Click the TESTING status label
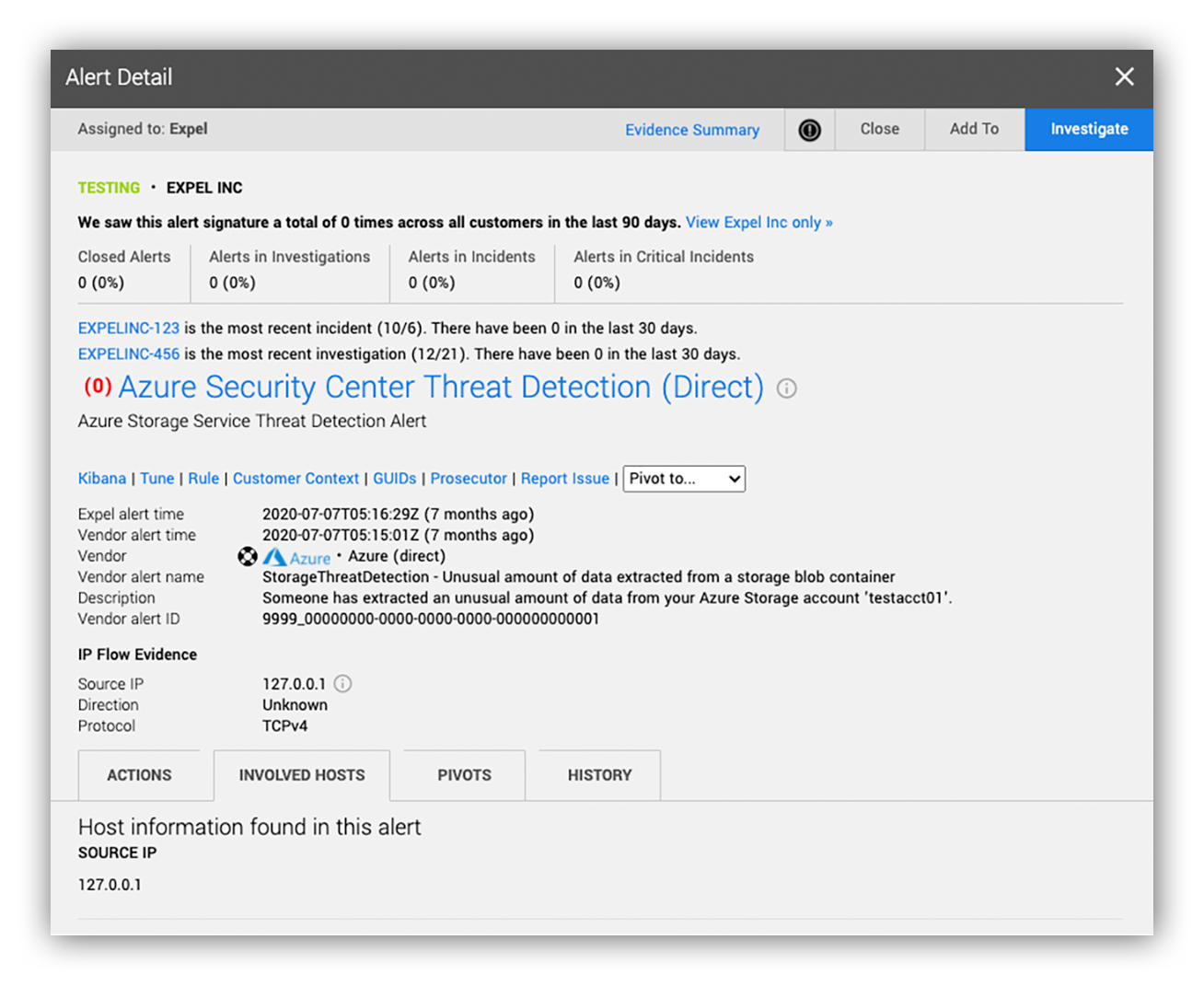1204x986 pixels. (109, 188)
